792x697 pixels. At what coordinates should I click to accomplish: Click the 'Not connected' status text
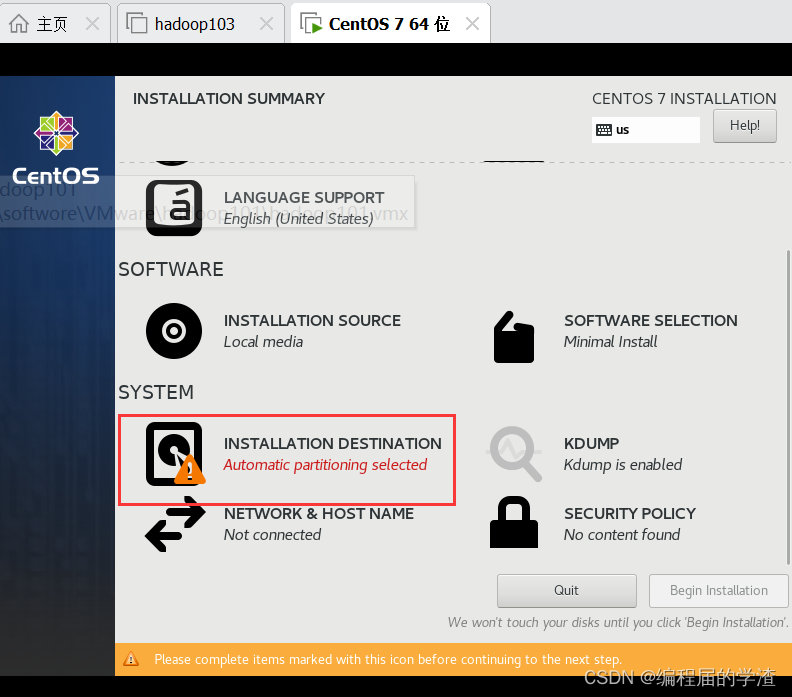tap(272, 535)
